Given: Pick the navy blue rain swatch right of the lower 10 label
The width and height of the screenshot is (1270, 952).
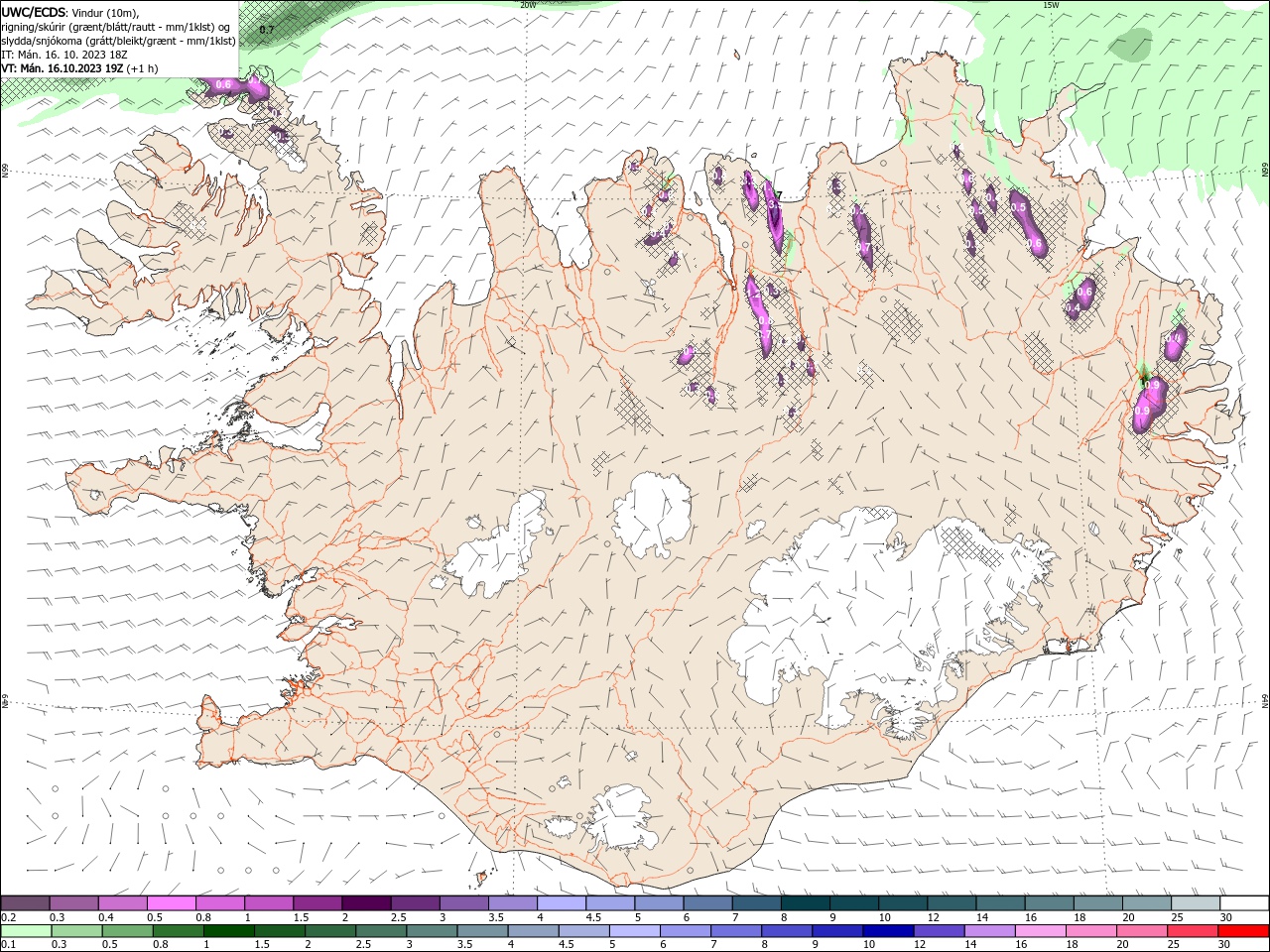Looking at the screenshot, I should (x=886, y=931).
